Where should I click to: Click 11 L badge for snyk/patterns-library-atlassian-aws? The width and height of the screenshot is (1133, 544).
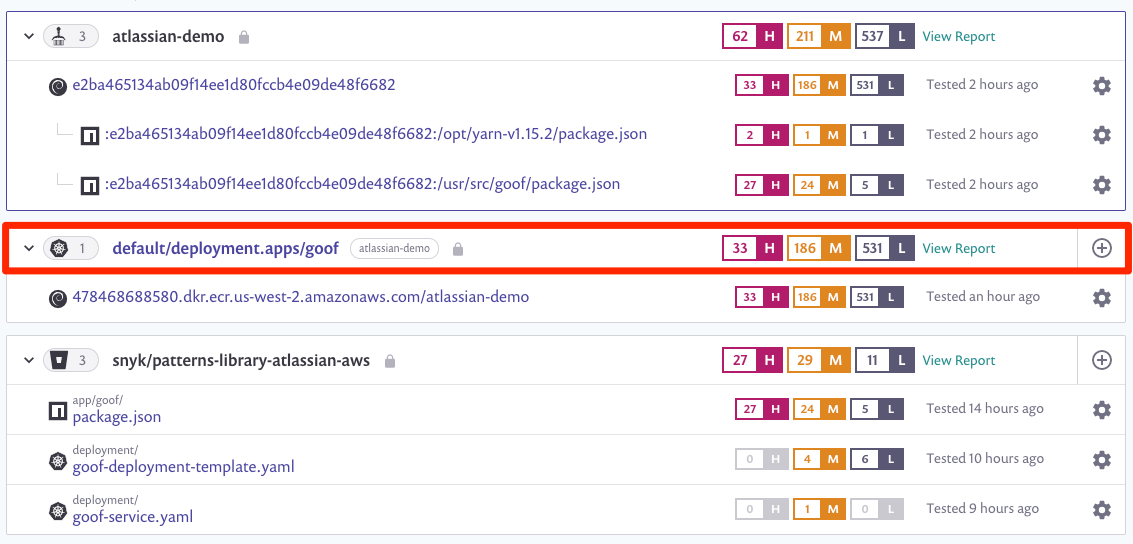[x=885, y=360]
